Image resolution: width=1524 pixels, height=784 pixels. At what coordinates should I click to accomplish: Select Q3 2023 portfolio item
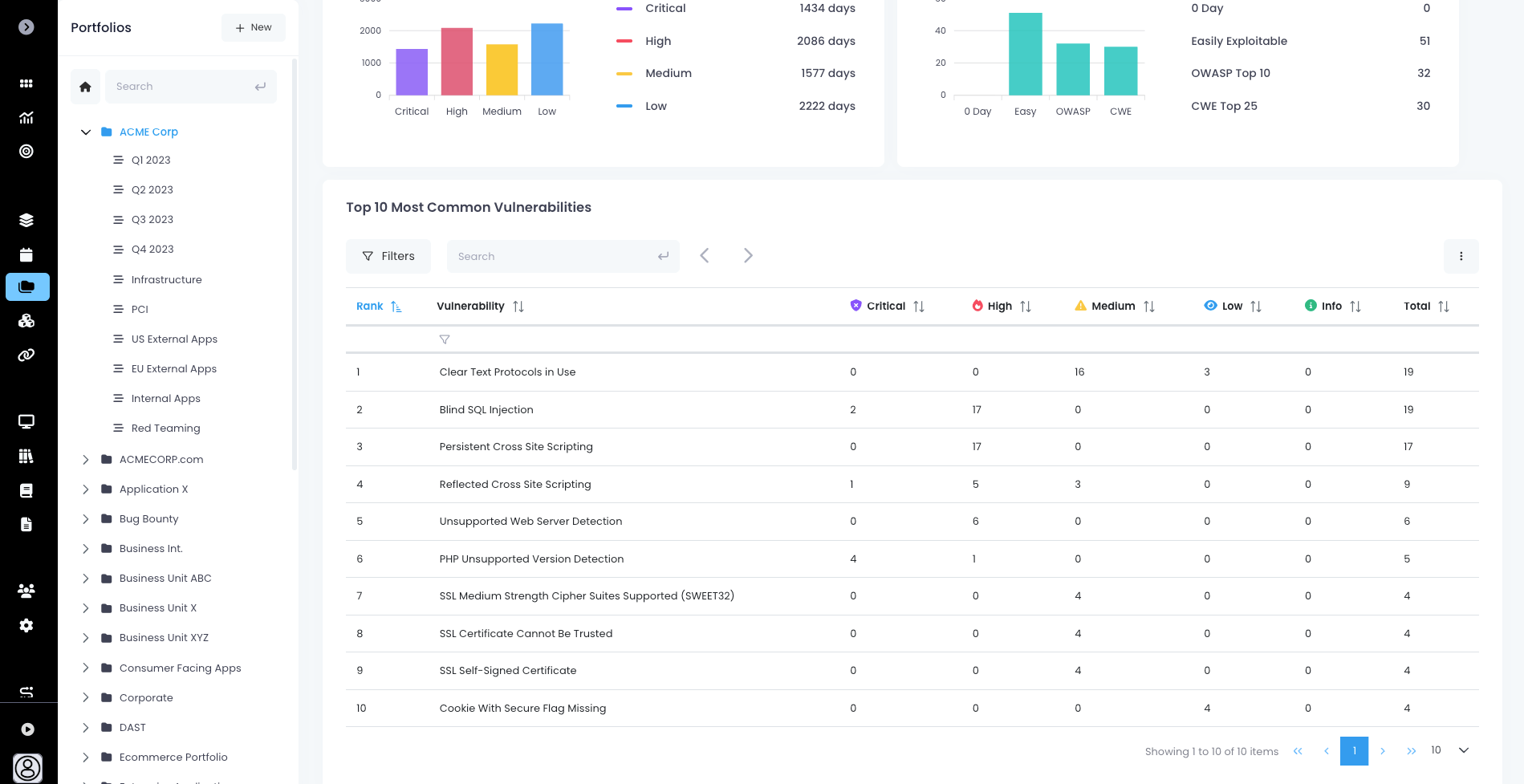click(152, 219)
